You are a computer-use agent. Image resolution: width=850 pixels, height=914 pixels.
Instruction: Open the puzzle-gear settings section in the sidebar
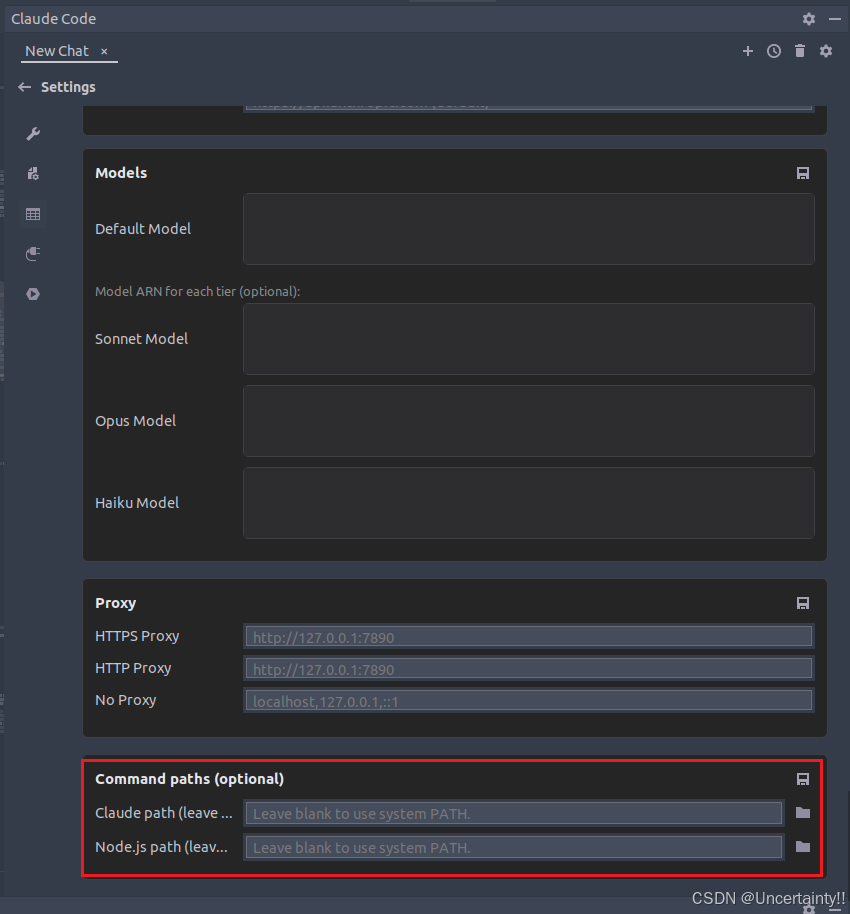tap(33, 174)
